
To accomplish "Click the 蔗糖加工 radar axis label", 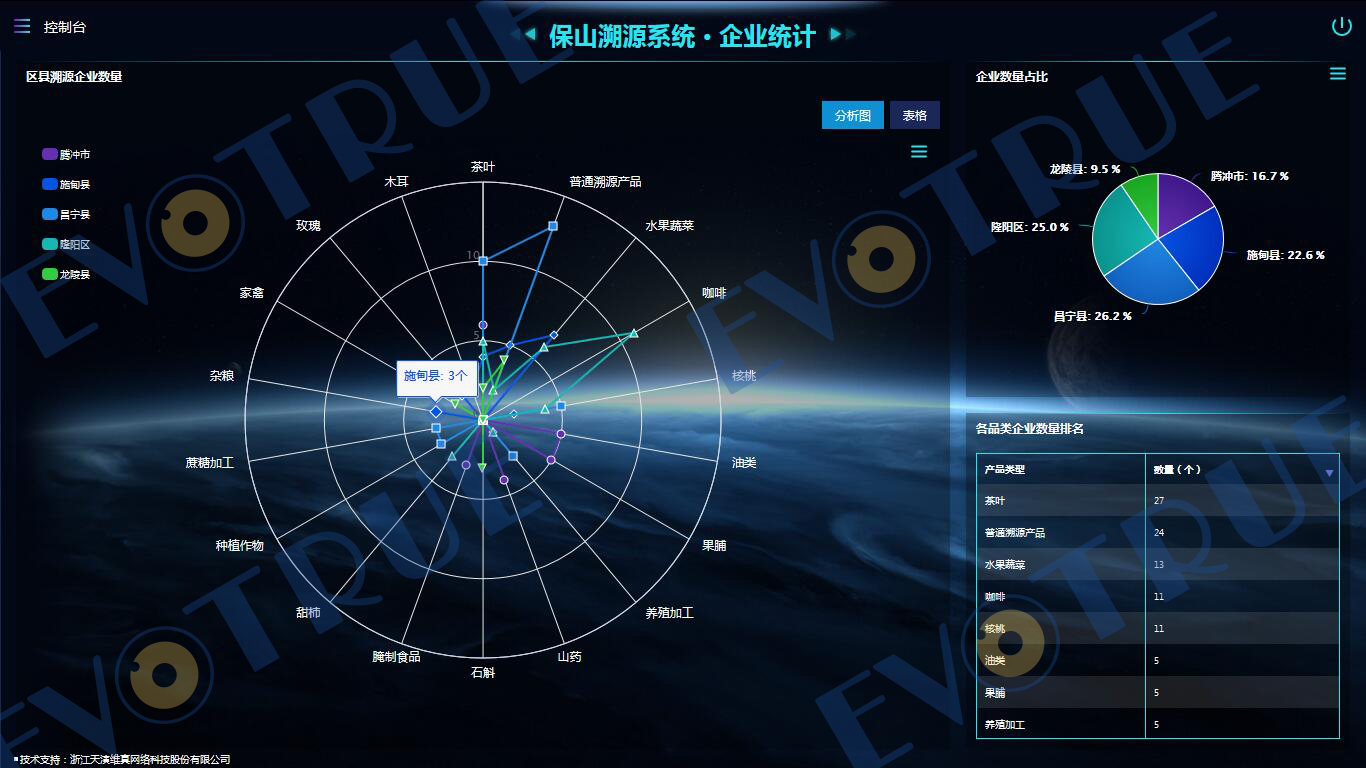I will pyautogui.click(x=209, y=463).
